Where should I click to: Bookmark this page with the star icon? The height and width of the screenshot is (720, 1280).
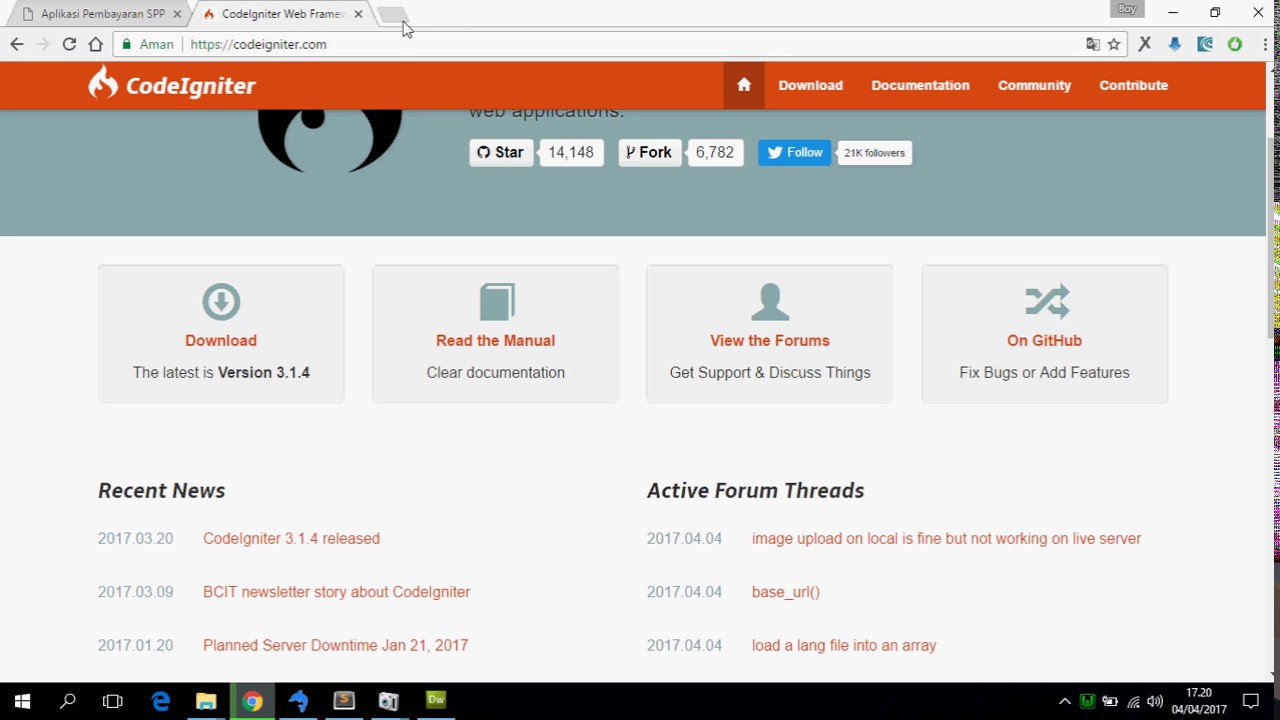point(1114,44)
